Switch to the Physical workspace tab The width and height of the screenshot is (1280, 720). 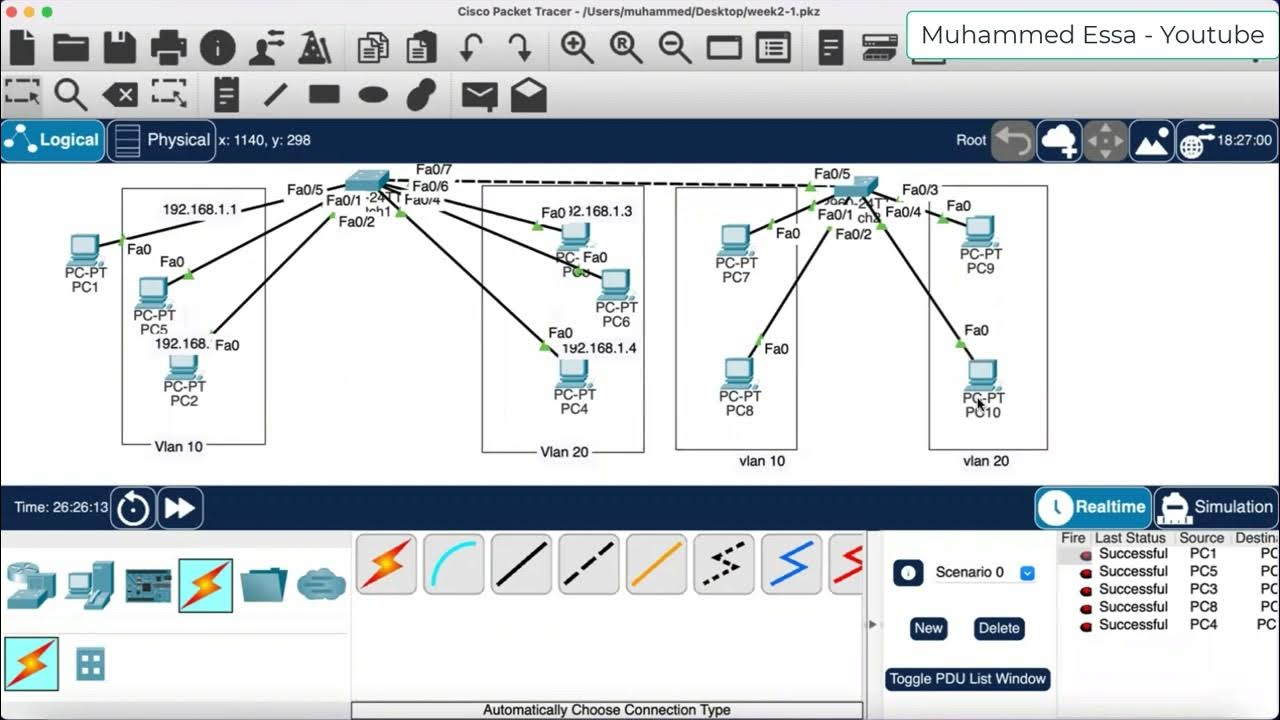pyautogui.click(x=161, y=140)
